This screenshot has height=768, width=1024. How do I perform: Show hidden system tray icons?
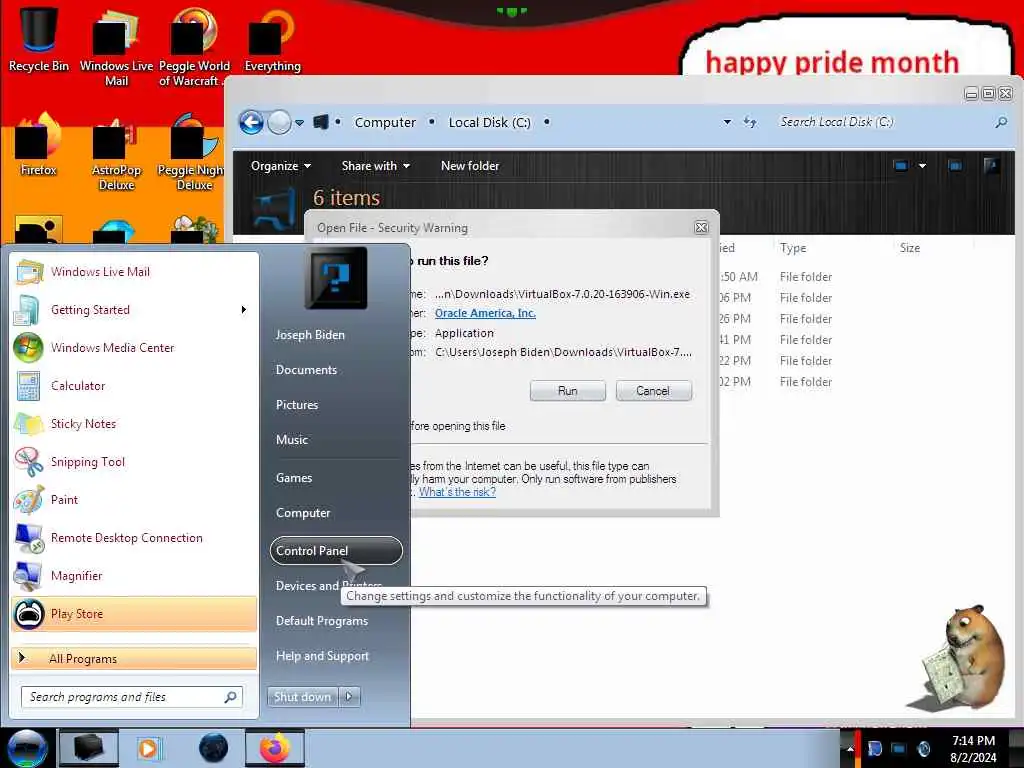pos(850,749)
